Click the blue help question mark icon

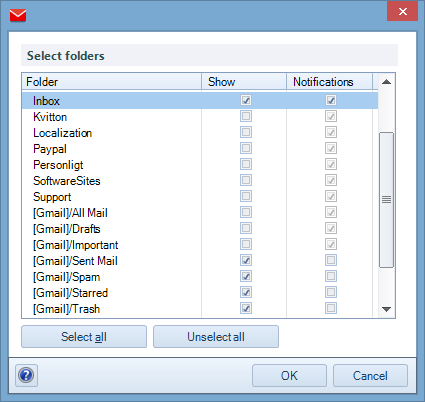(x=26, y=375)
